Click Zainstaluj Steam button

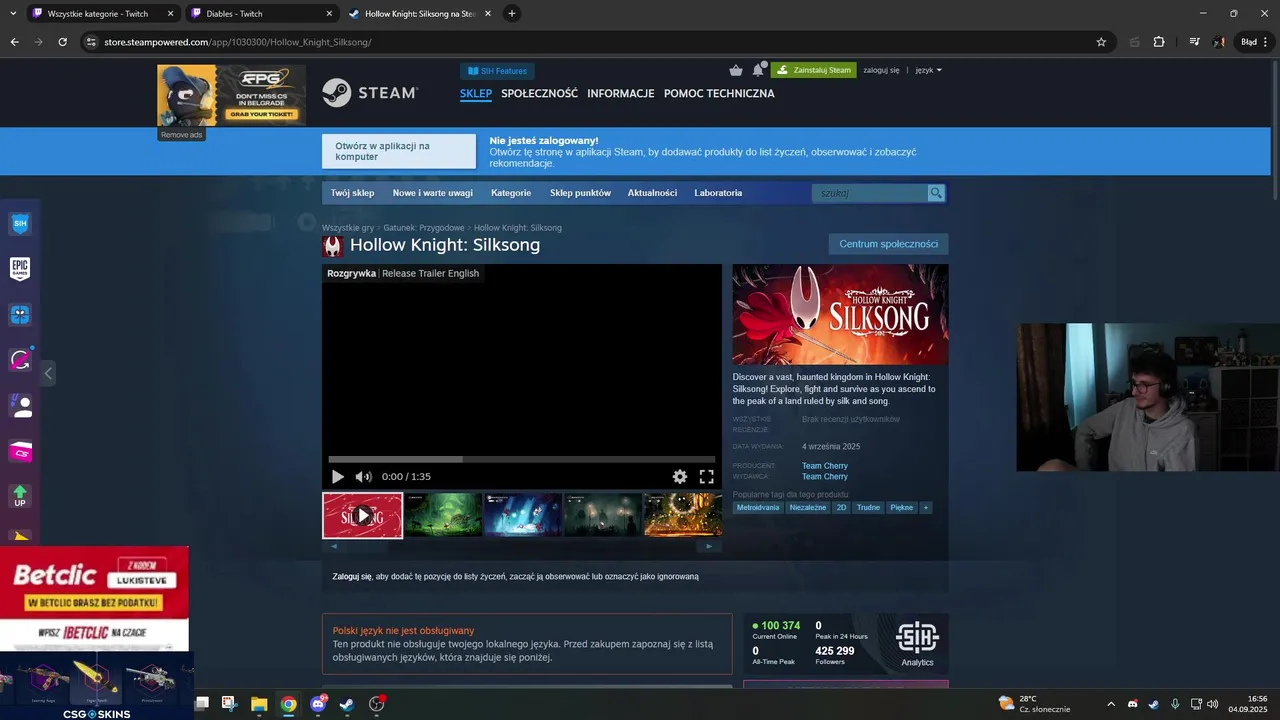[x=813, y=70]
